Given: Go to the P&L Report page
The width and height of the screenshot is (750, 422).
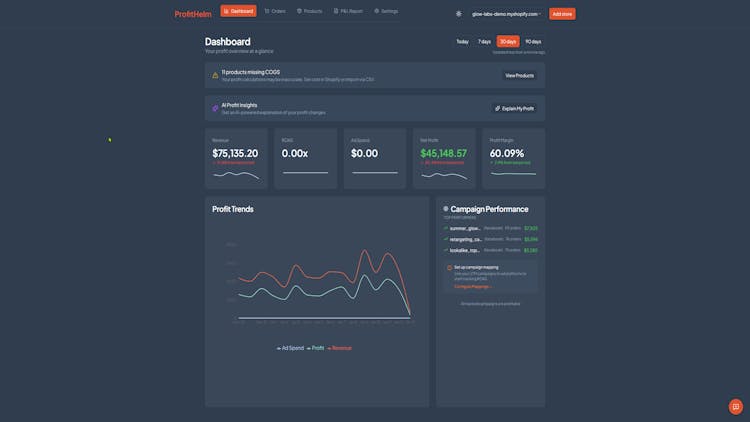Looking at the screenshot, I should pyautogui.click(x=348, y=11).
